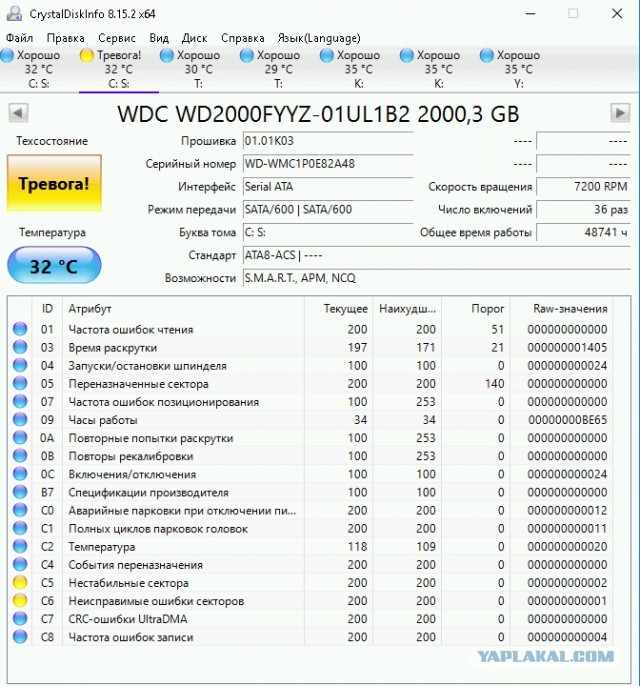
Task: Select row Частота ошибок чтения
Action: [310, 329]
